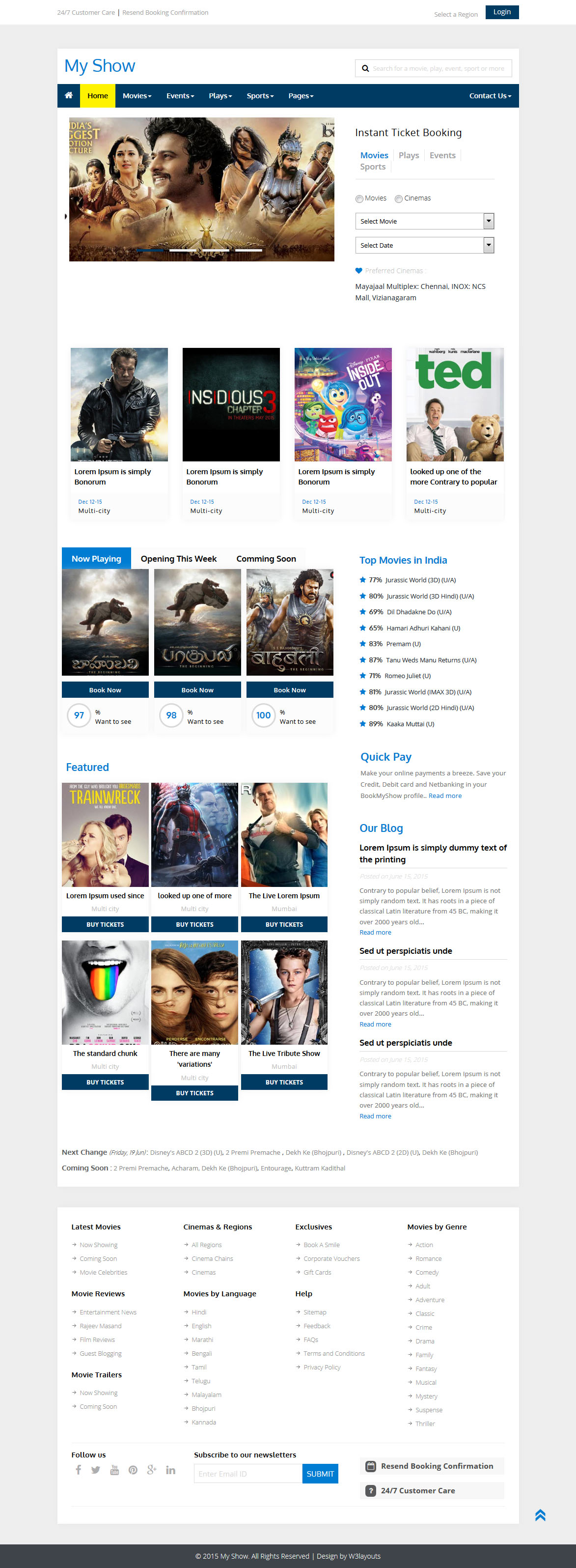Click the search magnifier icon
Image resolution: width=576 pixels, height=1568 pixels.
coord(365,69)
